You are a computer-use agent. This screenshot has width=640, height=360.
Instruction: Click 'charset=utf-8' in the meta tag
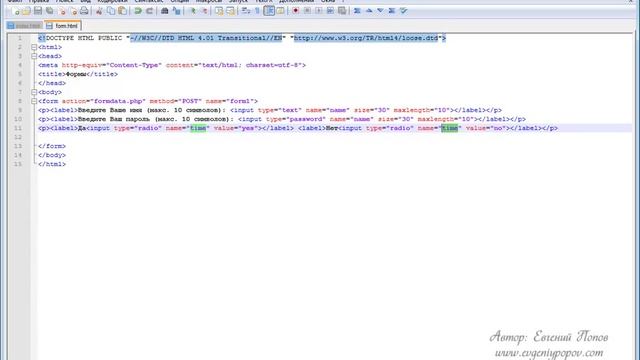pos(273,65)
